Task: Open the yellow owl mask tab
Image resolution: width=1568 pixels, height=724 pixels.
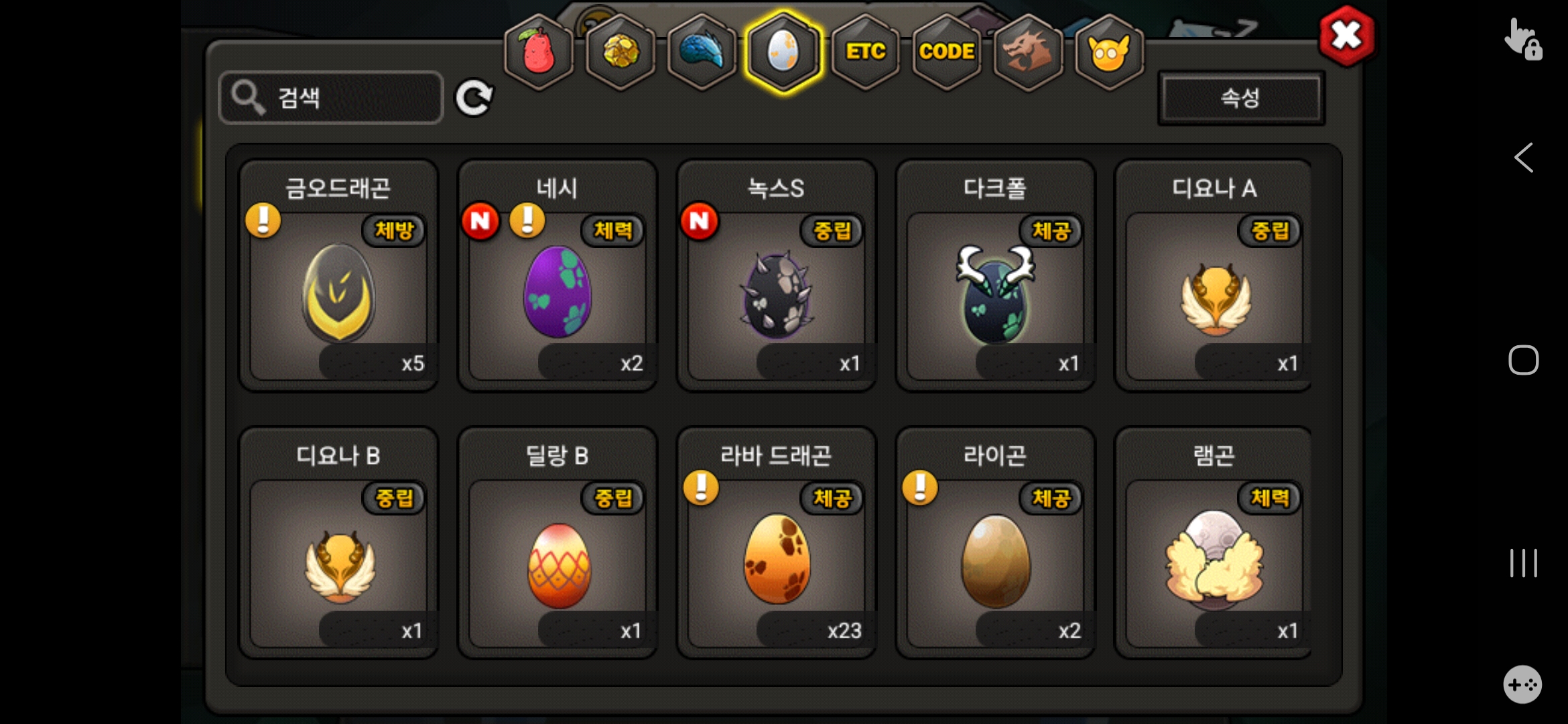Action: coord(1109,52)
